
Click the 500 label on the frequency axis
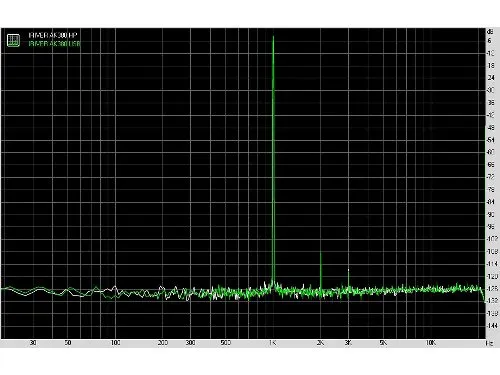(x=226, y=343)
